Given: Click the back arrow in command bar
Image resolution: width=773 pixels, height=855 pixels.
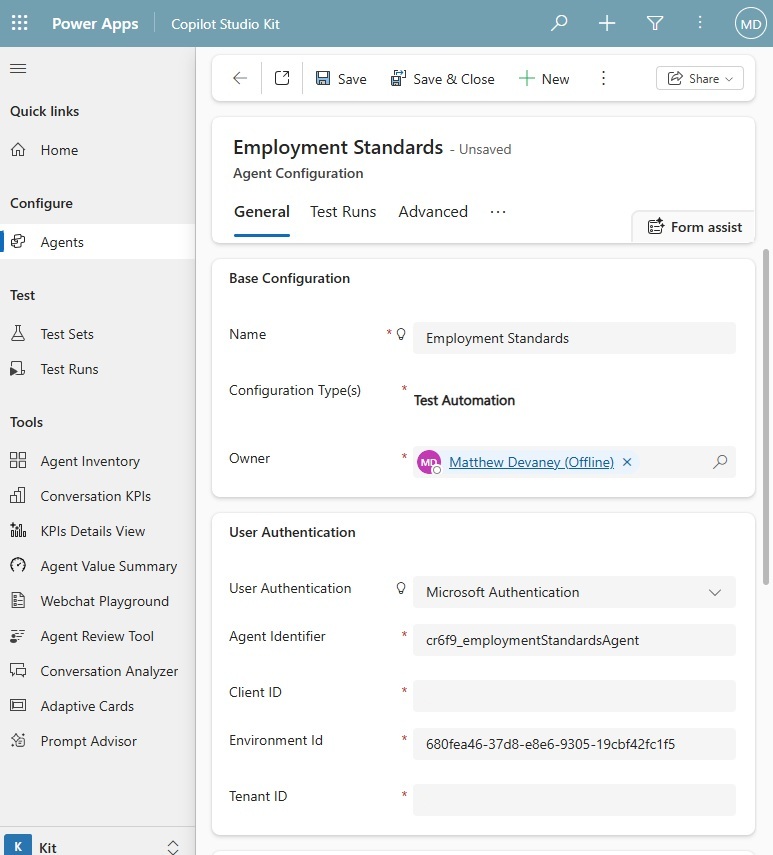Looking at the screenshot, I should point(240,79).
